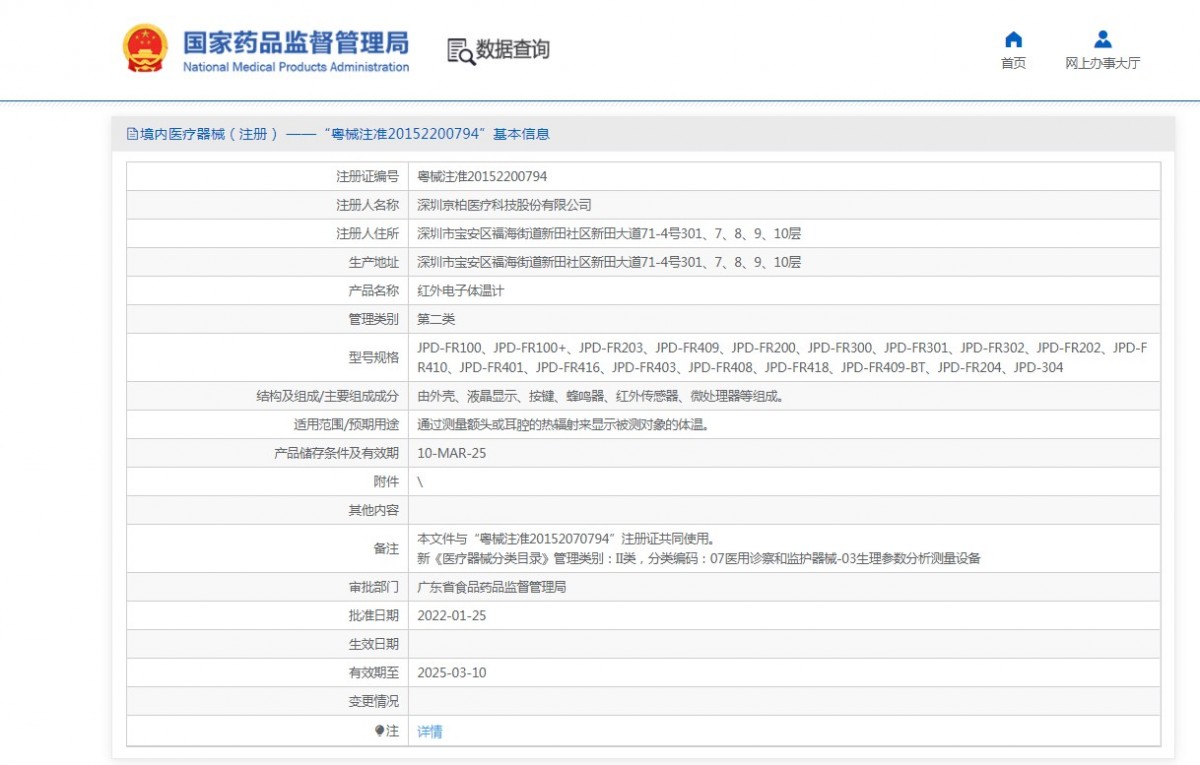Click the 产品名称 row label
Screen dimensions: 1200x765
(373, 291)
